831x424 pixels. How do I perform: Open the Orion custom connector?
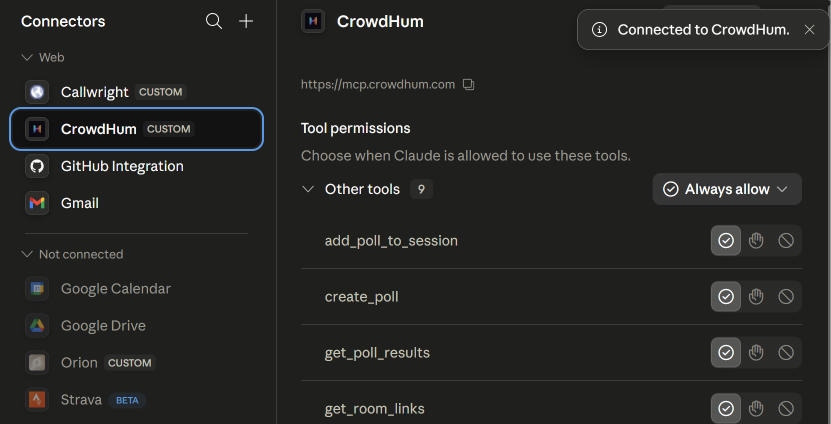pos(136,363)
